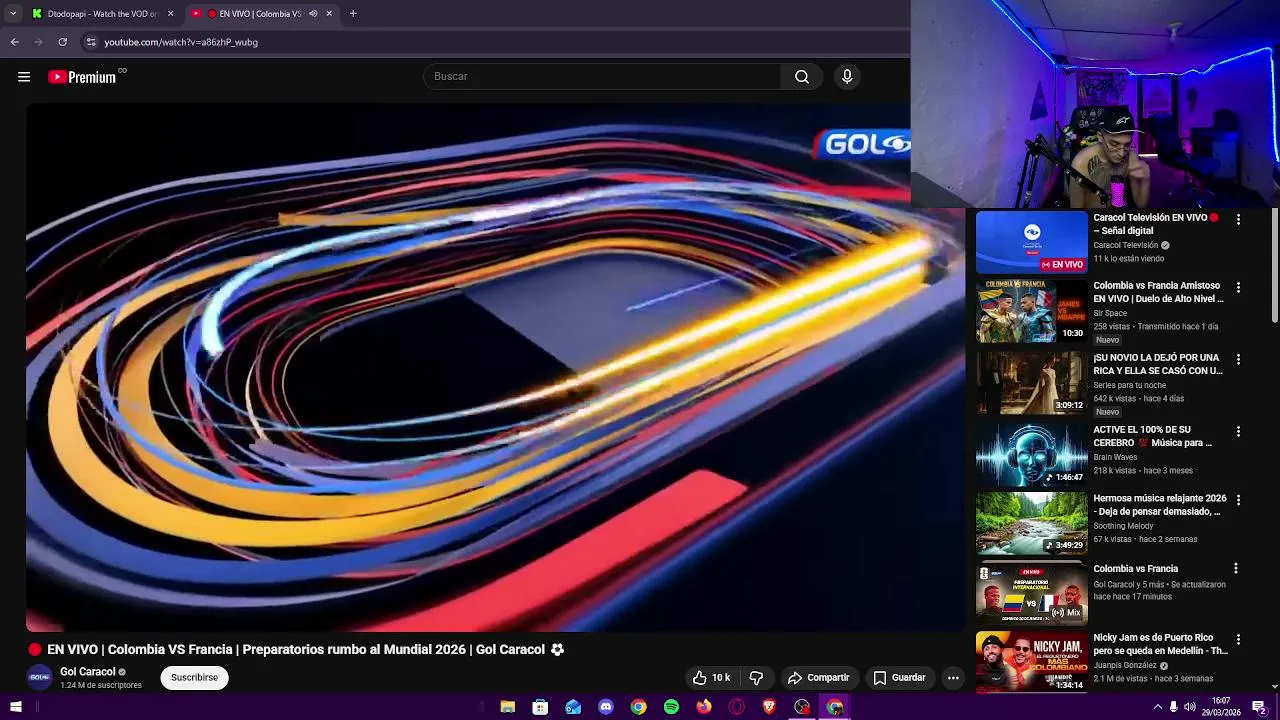Viewport: 1280px width, 720px height.
Task: View site information icon in address bar
Action: [x=91, y=42]
